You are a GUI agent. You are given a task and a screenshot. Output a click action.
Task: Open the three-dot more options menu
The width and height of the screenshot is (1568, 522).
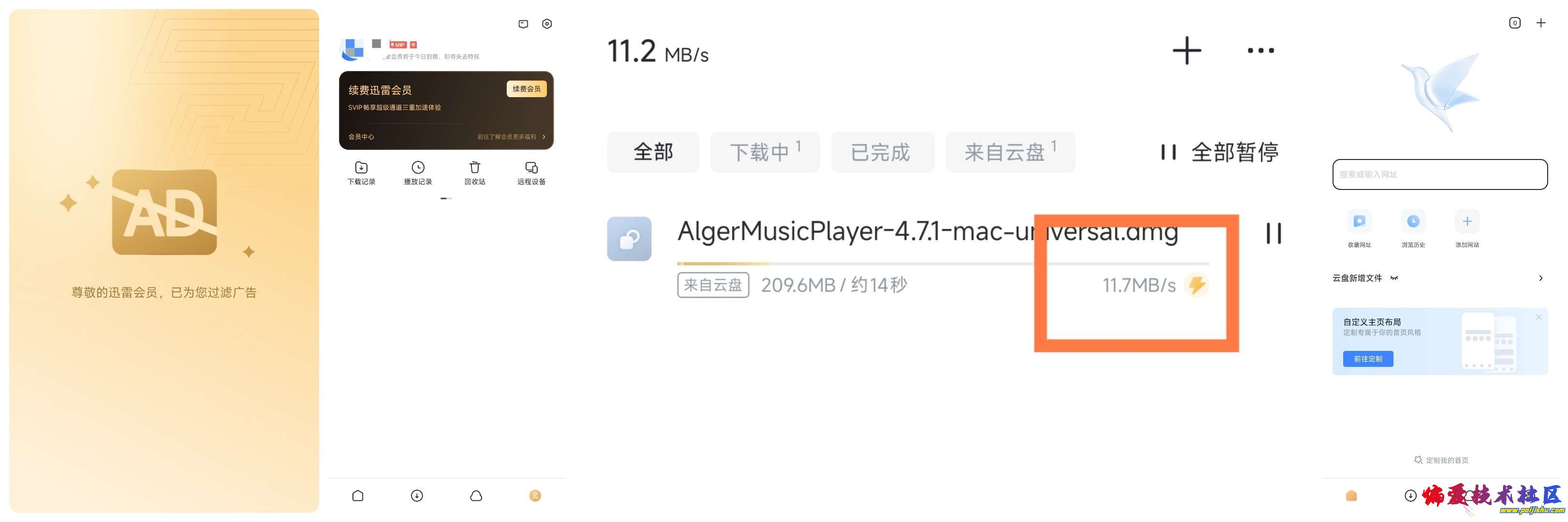(x=1260, y=50)
